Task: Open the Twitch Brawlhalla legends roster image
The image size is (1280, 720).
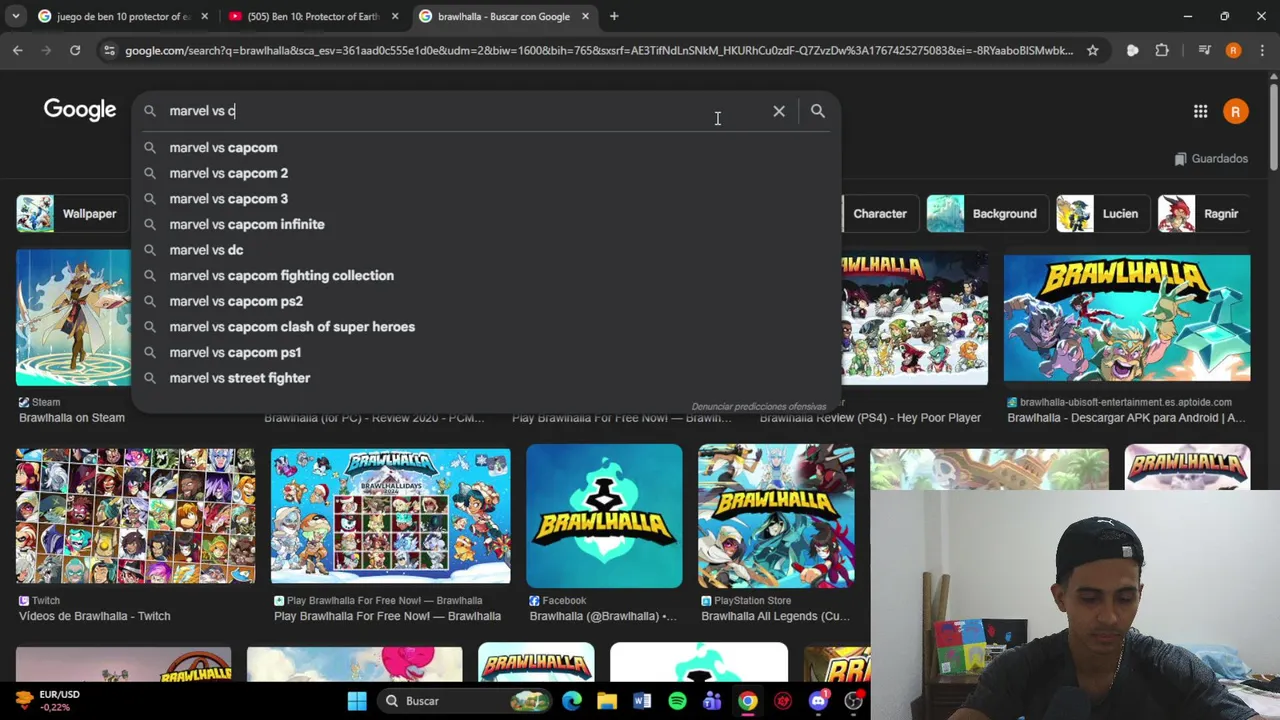Action: tap(135, 515)
